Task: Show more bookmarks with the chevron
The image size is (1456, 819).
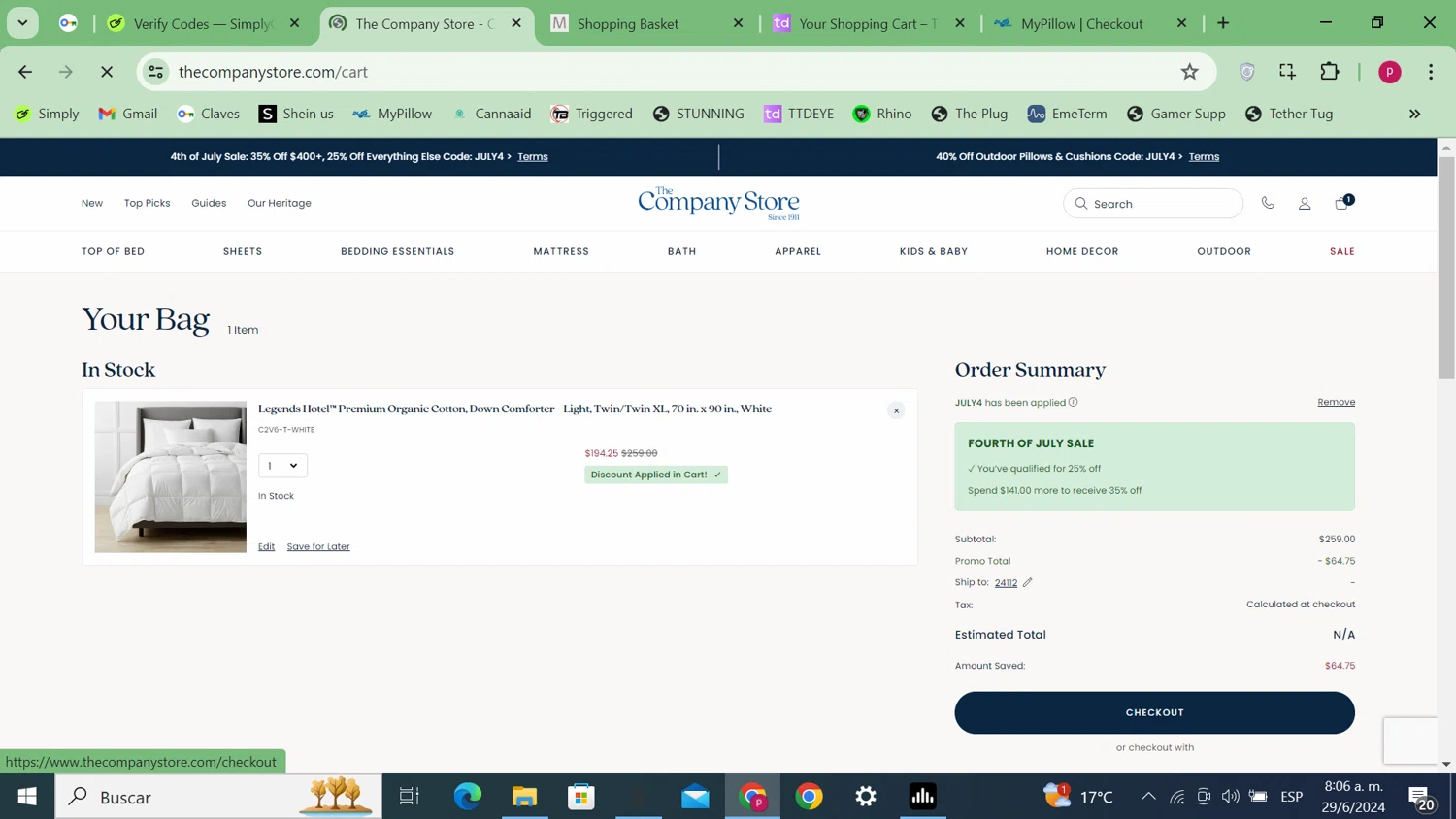Action: [x=1414, y=114]
